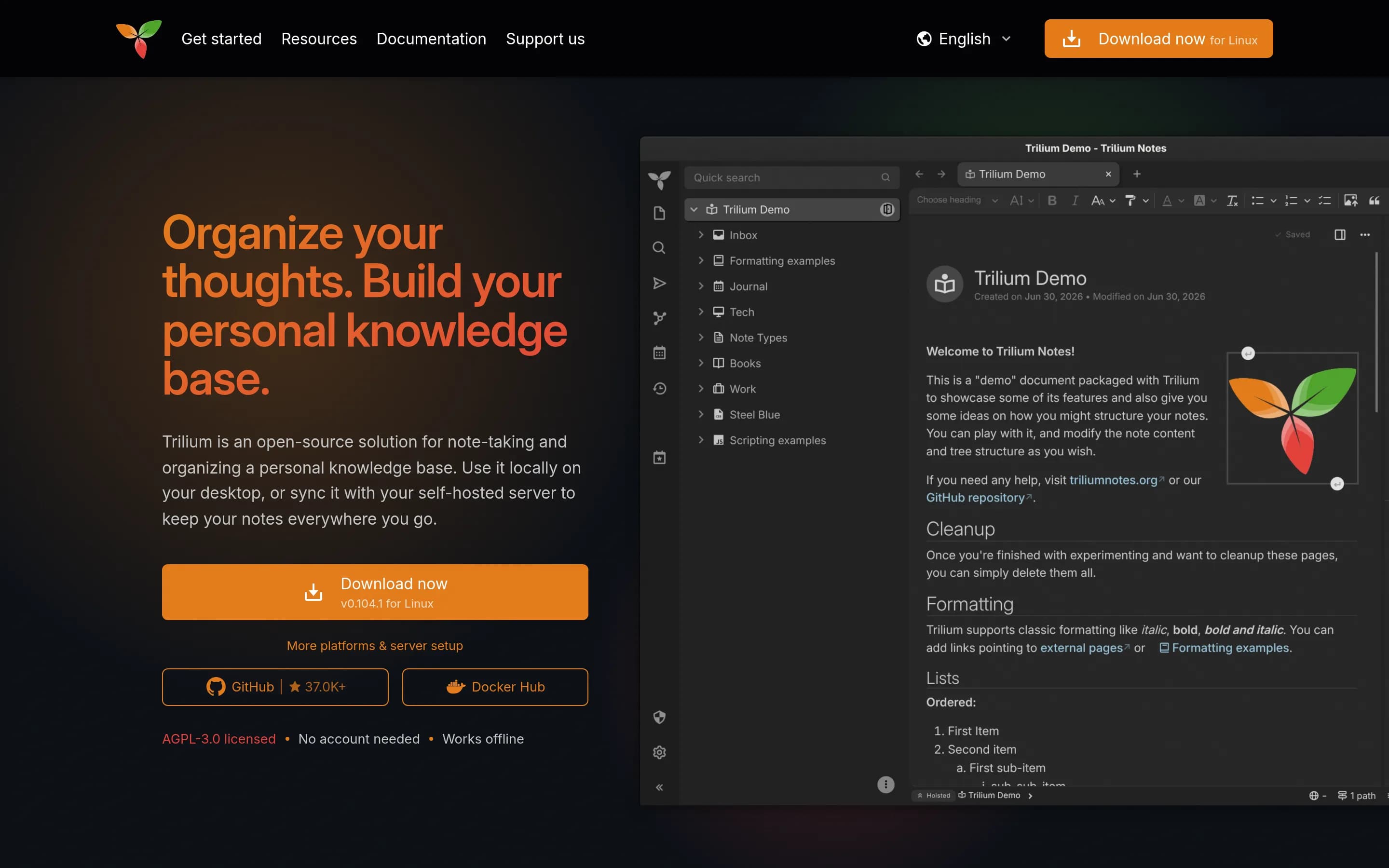Click the back navigation arrow
The height and width of the screenshot is (868, 1389).
(x=919, y=174)
